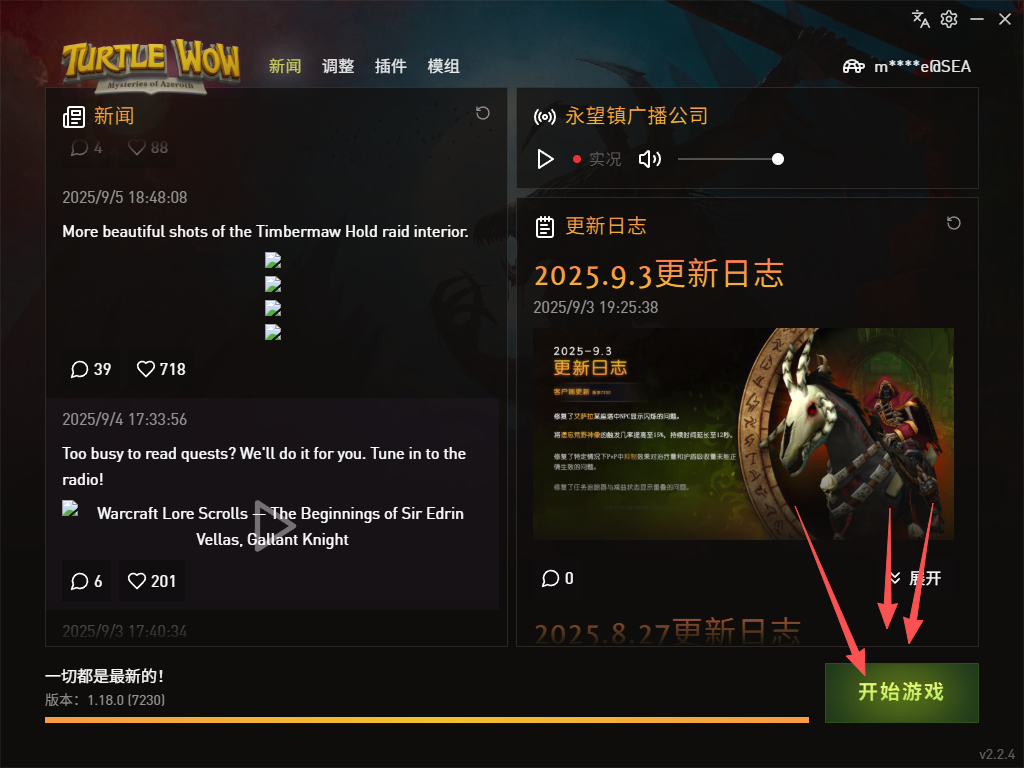The width and height of the screenshot is (1024, 768).
Task: Like the radio post with 201 hearts
Action: pos(152,581)
